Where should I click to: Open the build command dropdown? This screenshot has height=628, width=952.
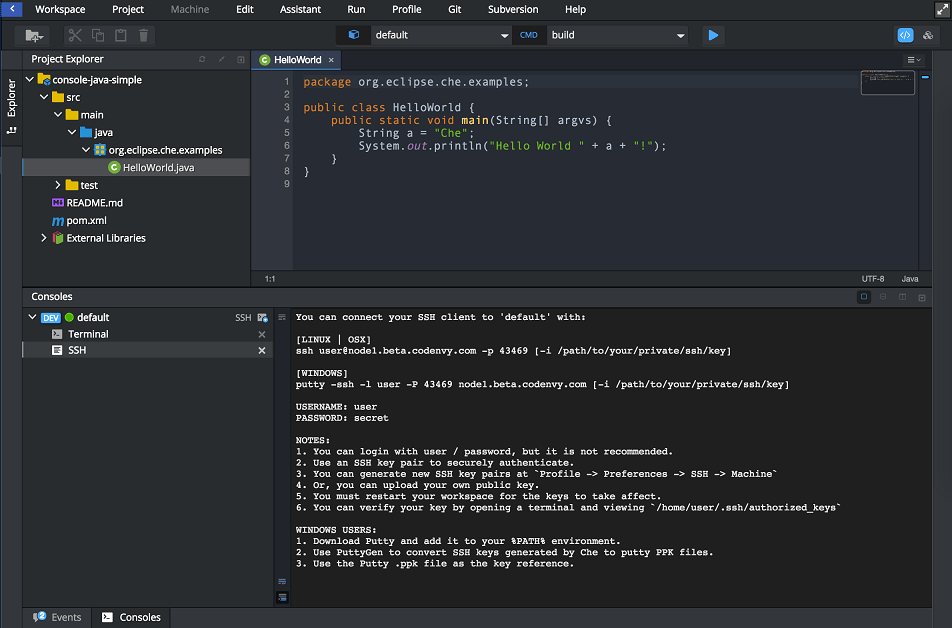point(680,35)
